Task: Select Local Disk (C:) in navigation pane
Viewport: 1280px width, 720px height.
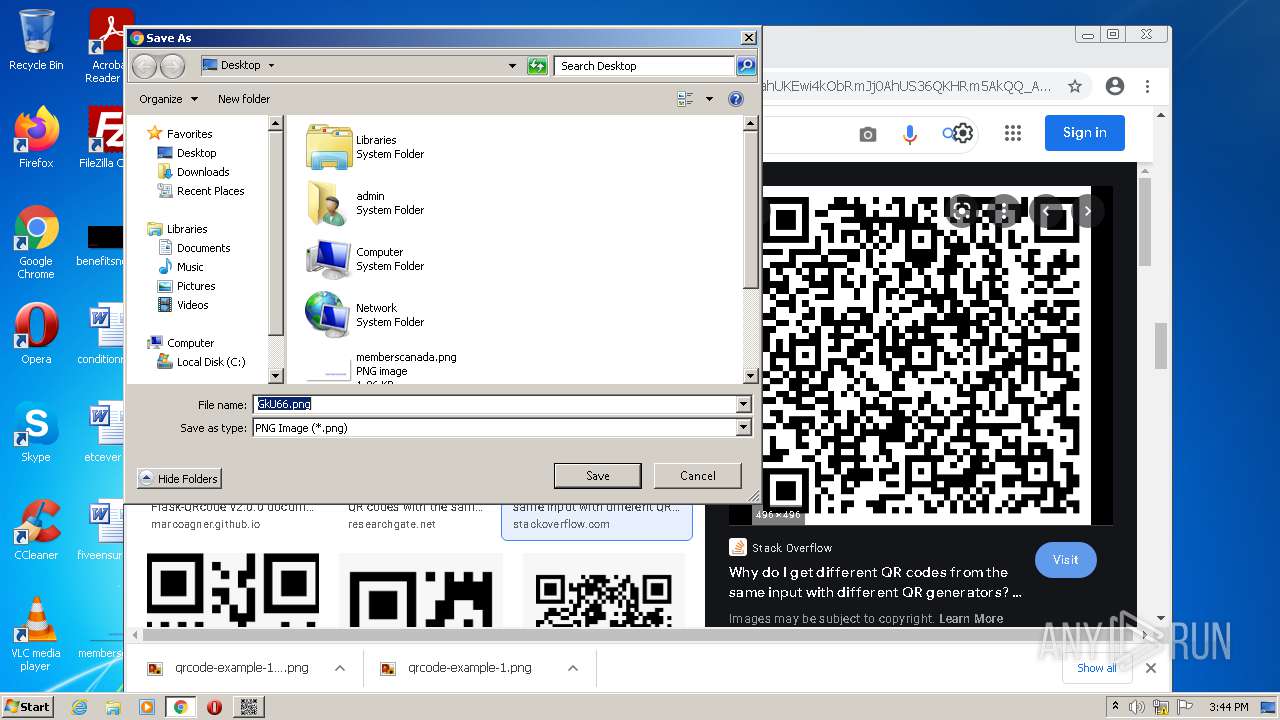Action: pyautogui.click(x=202, y=362)
